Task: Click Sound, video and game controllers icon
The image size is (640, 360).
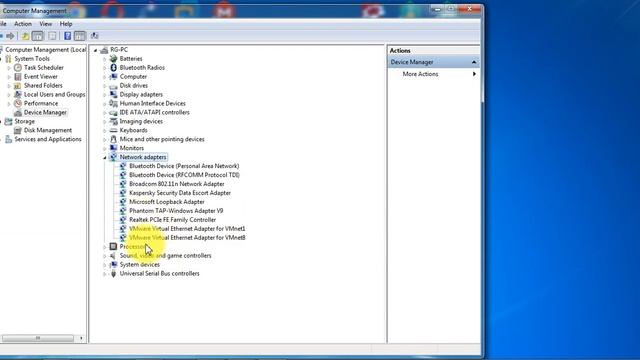Action: tap(113, 256)
